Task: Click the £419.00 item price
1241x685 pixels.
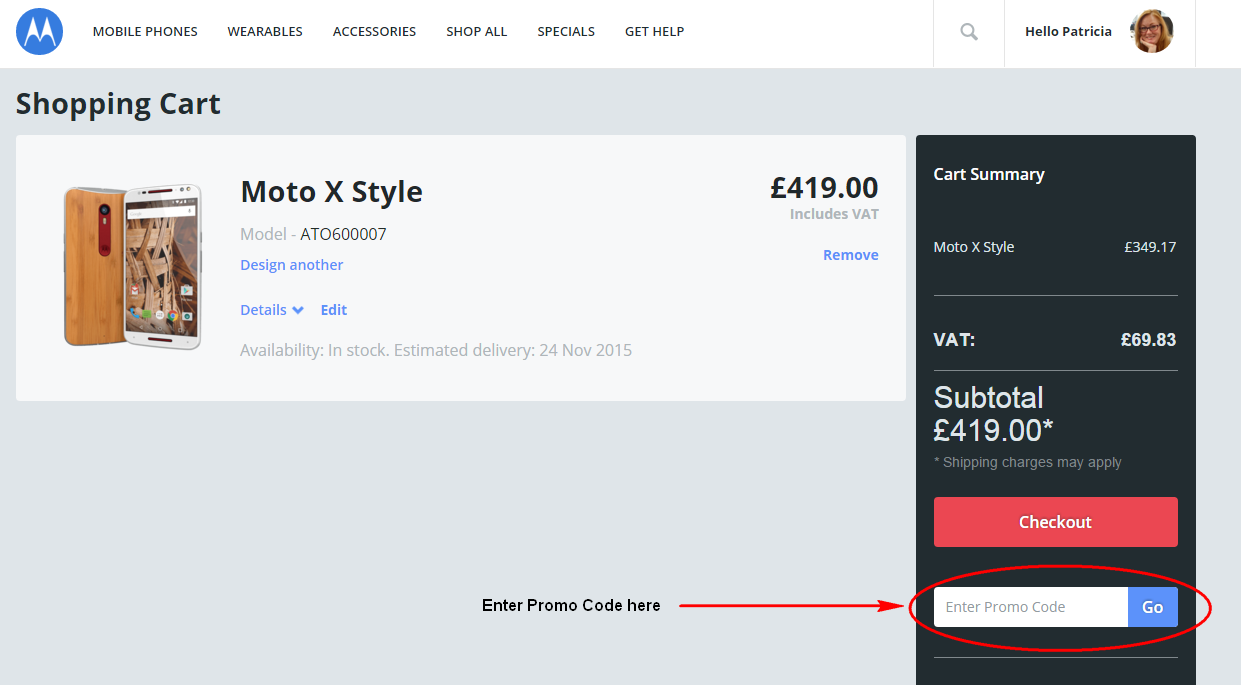Action: [824, 187]
